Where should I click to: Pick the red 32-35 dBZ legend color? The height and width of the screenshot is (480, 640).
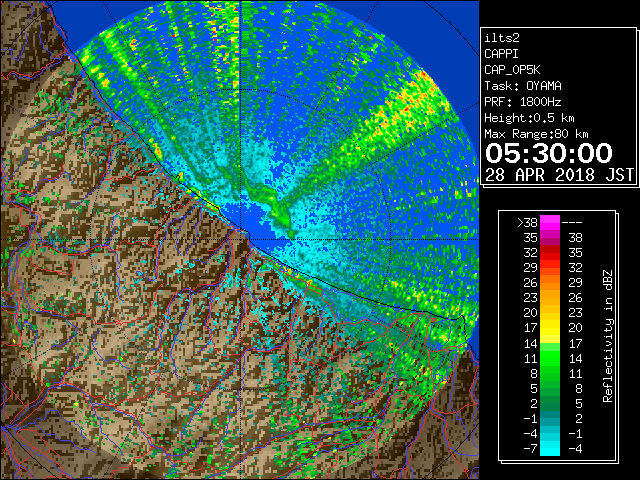click(x=550, y=253)
